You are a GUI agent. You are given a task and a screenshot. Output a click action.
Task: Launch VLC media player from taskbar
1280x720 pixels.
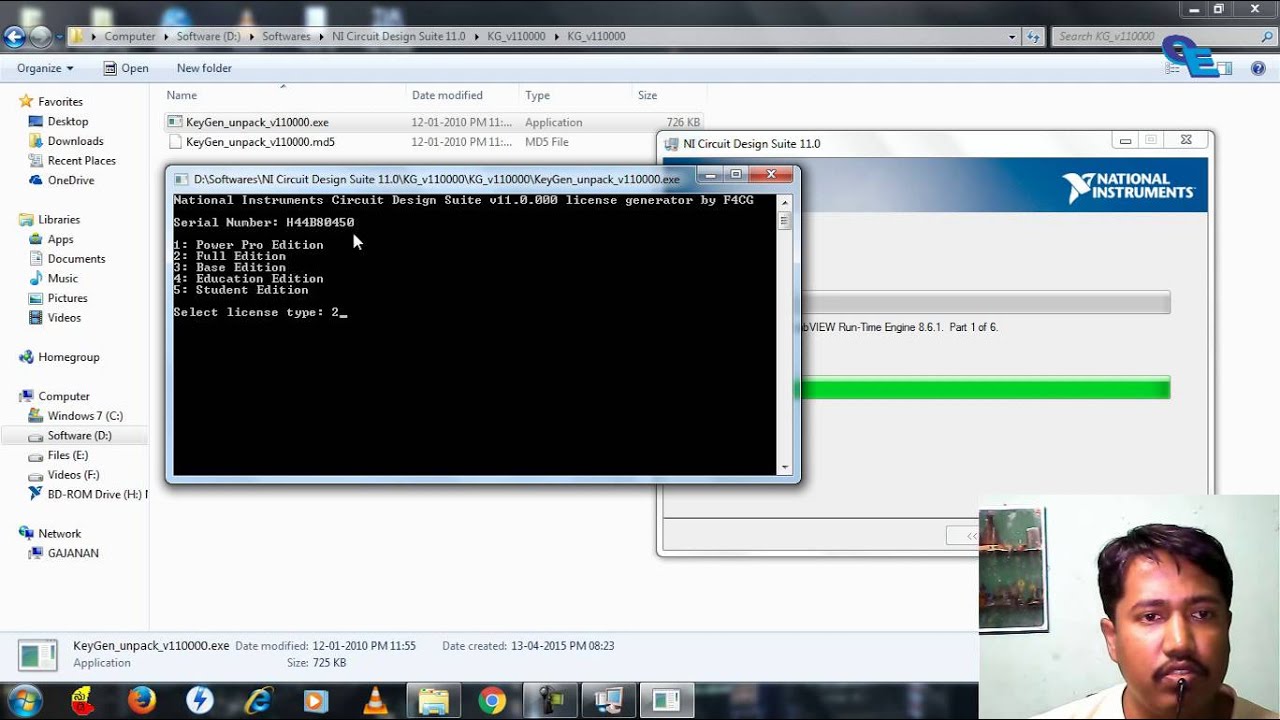pos(375,701)
